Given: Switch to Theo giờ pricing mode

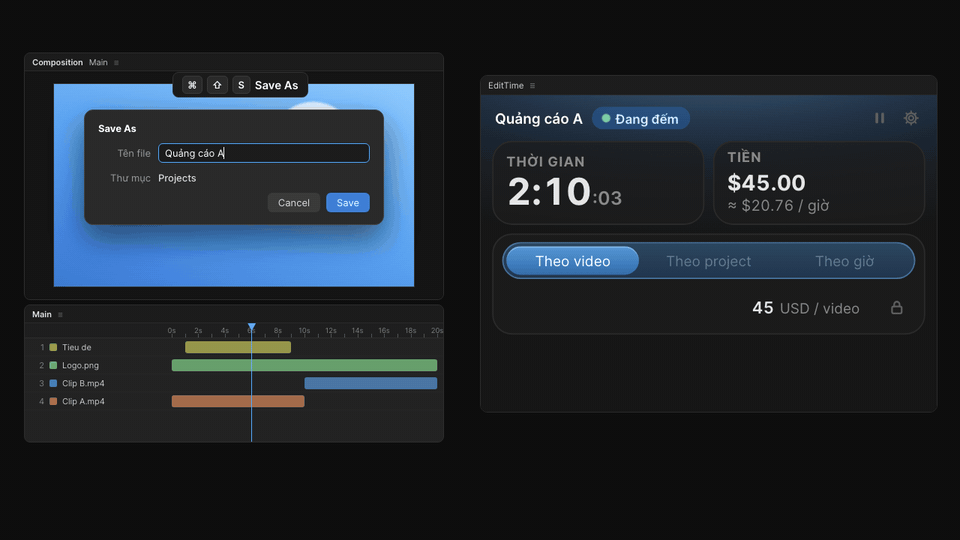Looking at the screenshot, I should [844, 261].
